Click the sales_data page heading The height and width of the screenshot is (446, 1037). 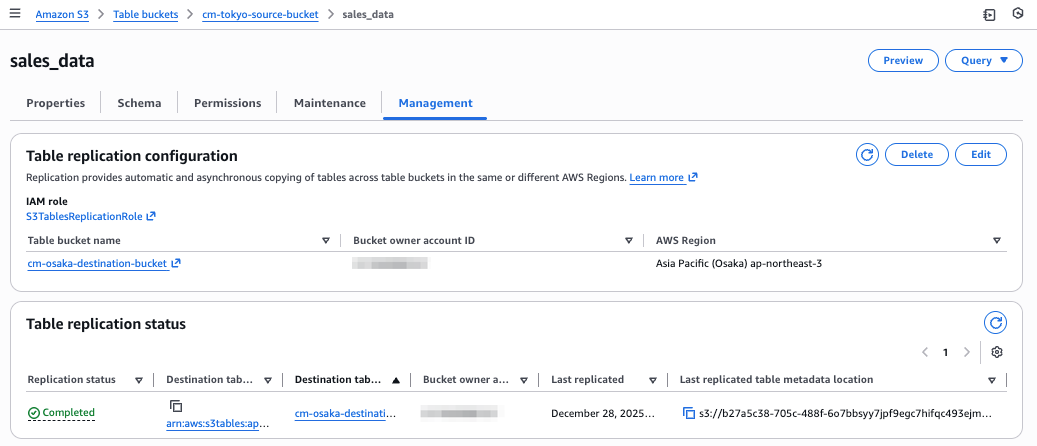tap(52, 61)
